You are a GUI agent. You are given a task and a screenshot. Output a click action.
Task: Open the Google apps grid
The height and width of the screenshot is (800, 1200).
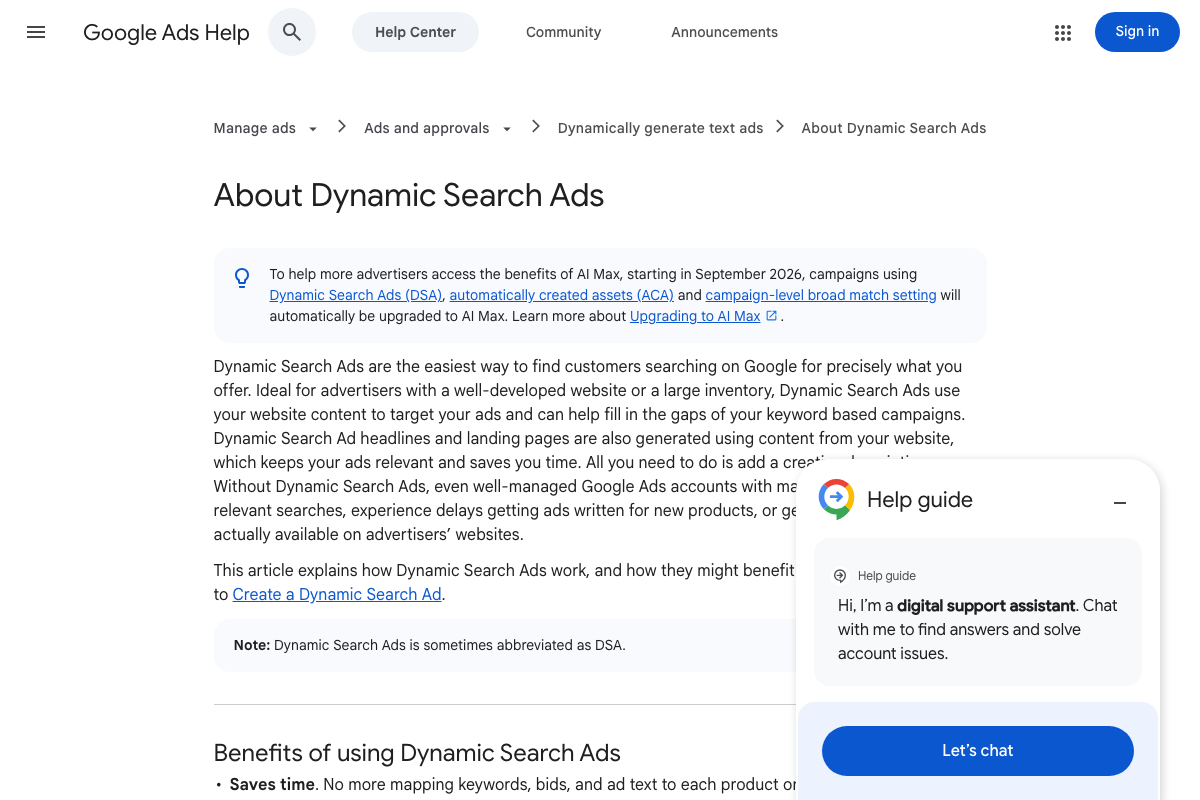[x=1063, y=33]
